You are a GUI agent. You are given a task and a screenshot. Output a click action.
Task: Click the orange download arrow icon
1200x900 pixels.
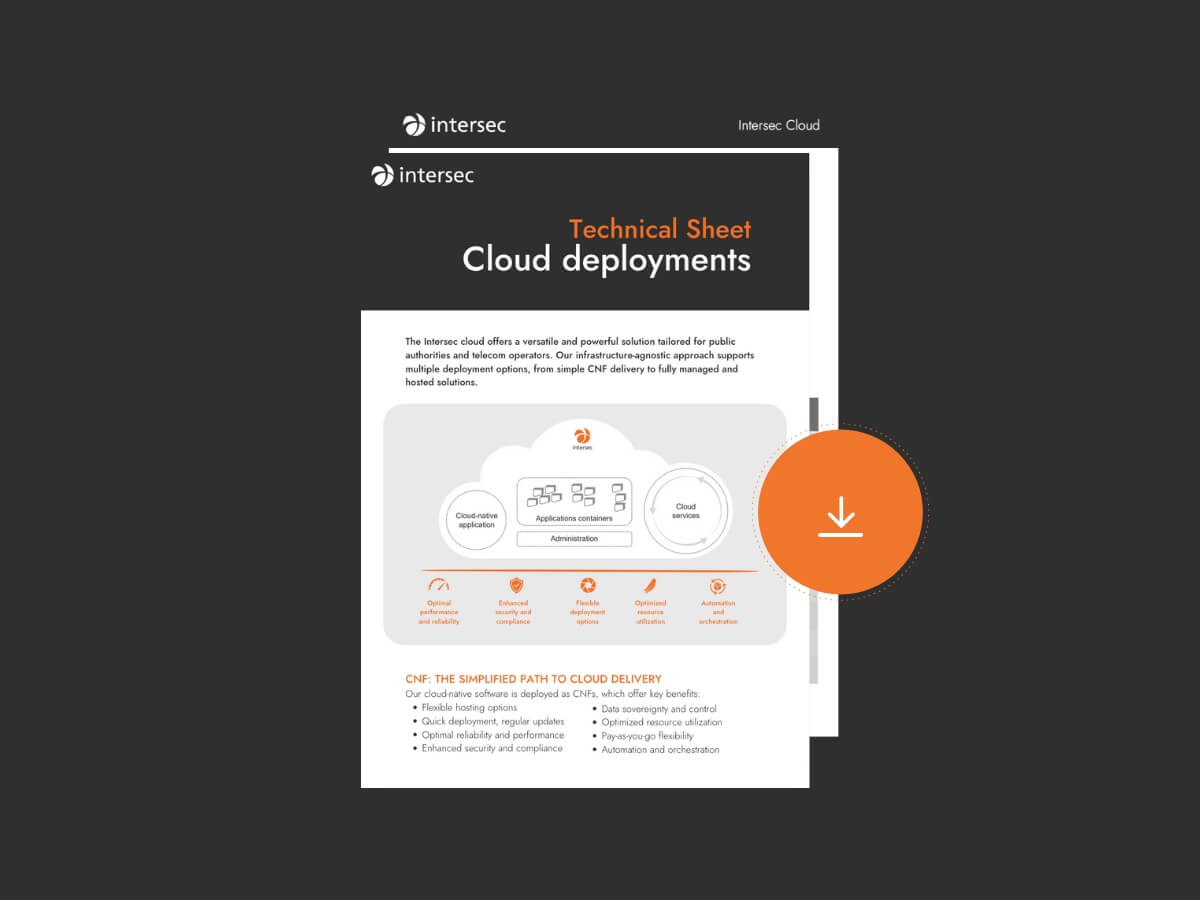tap(841, 513)
